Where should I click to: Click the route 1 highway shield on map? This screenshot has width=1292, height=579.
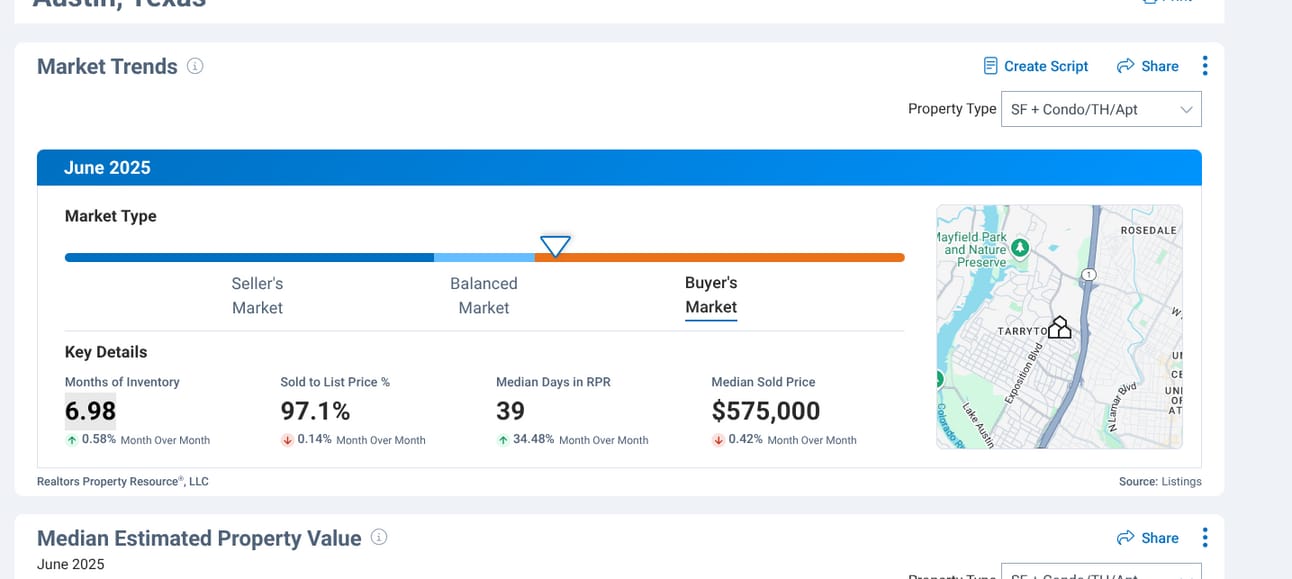point(1089,274)
